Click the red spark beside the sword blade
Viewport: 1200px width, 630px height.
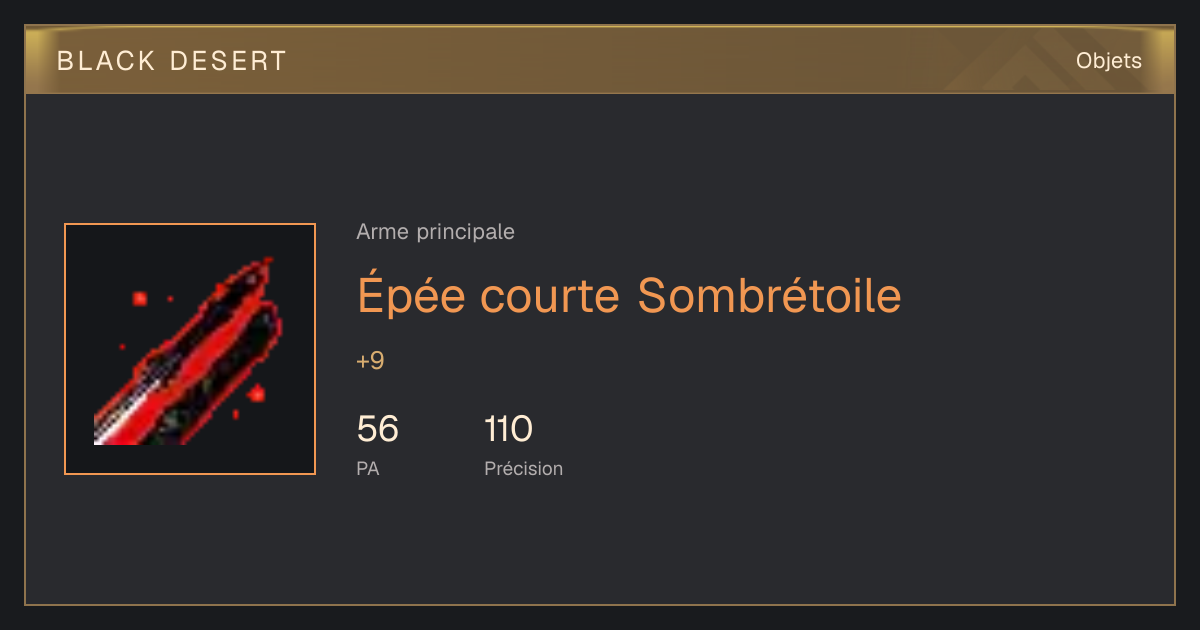tap(256, 393)
